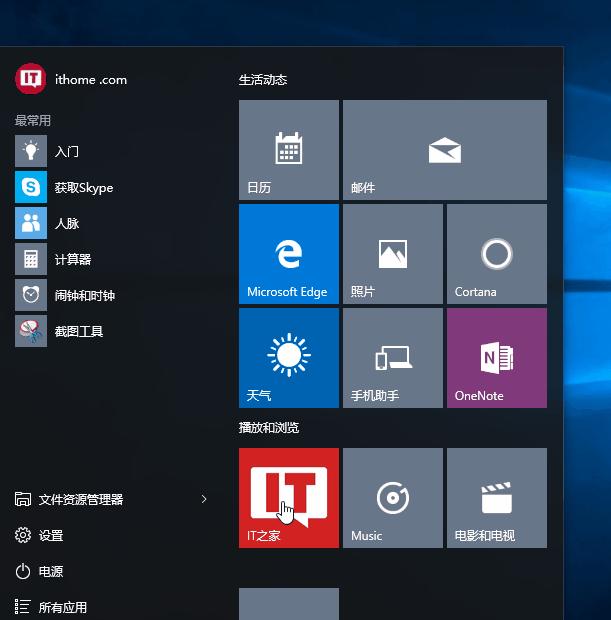The height and width of the screenshot is (620, 611).
Task: Click the partially visible gray tile at bottom
Action: click(x=289, y=604)
